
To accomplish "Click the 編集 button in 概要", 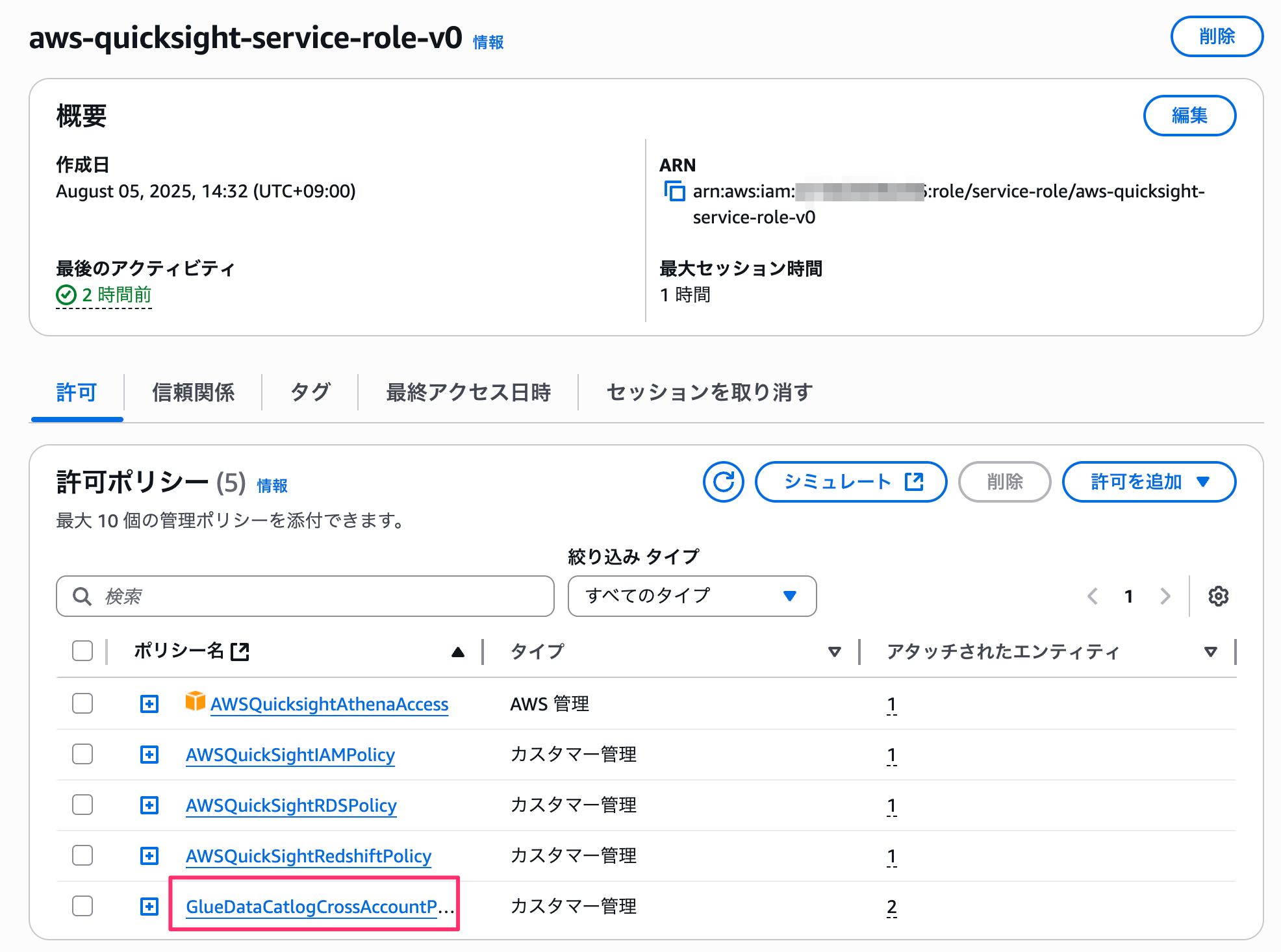I will point(1189,116).
